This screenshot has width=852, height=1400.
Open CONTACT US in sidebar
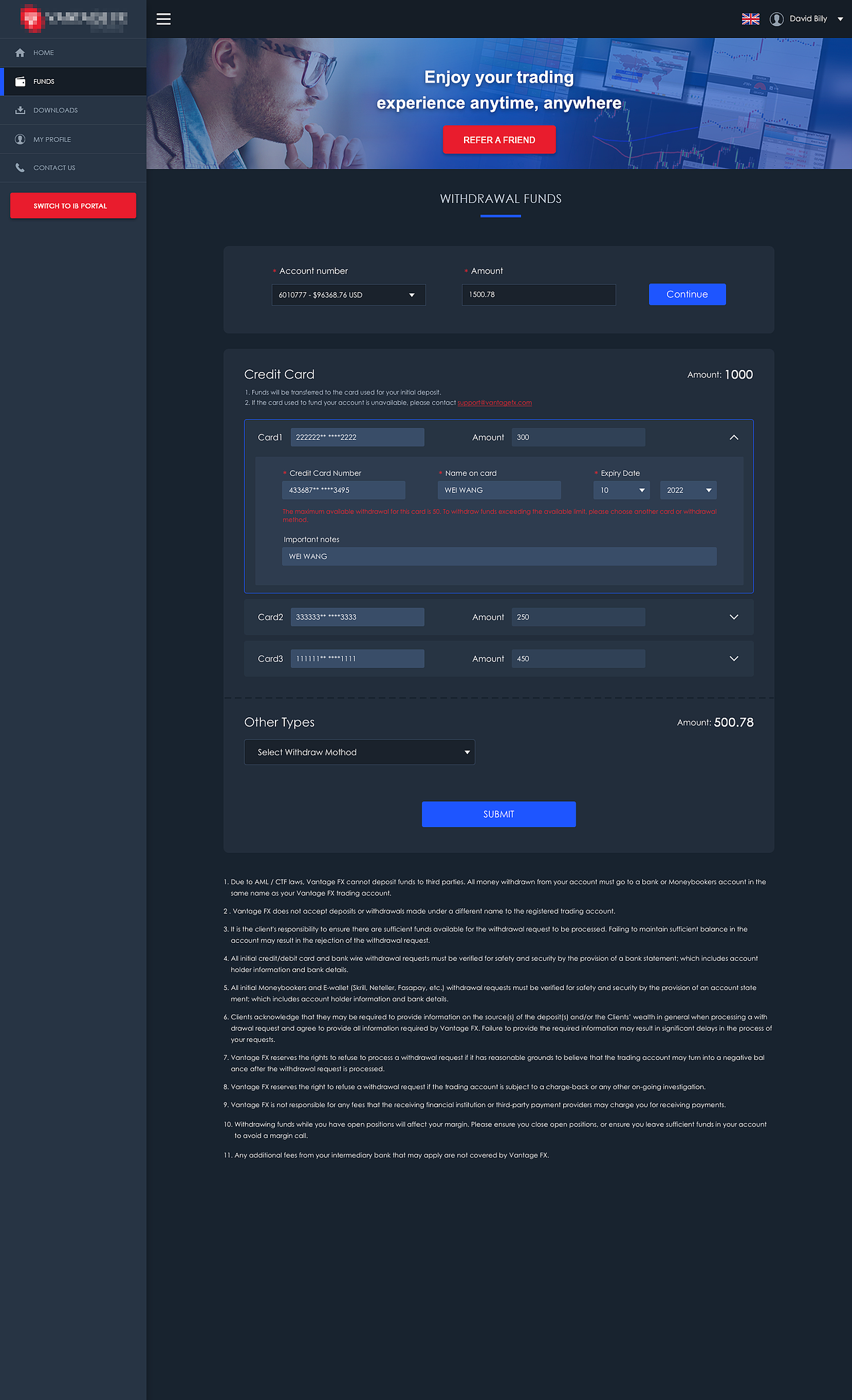73,168
